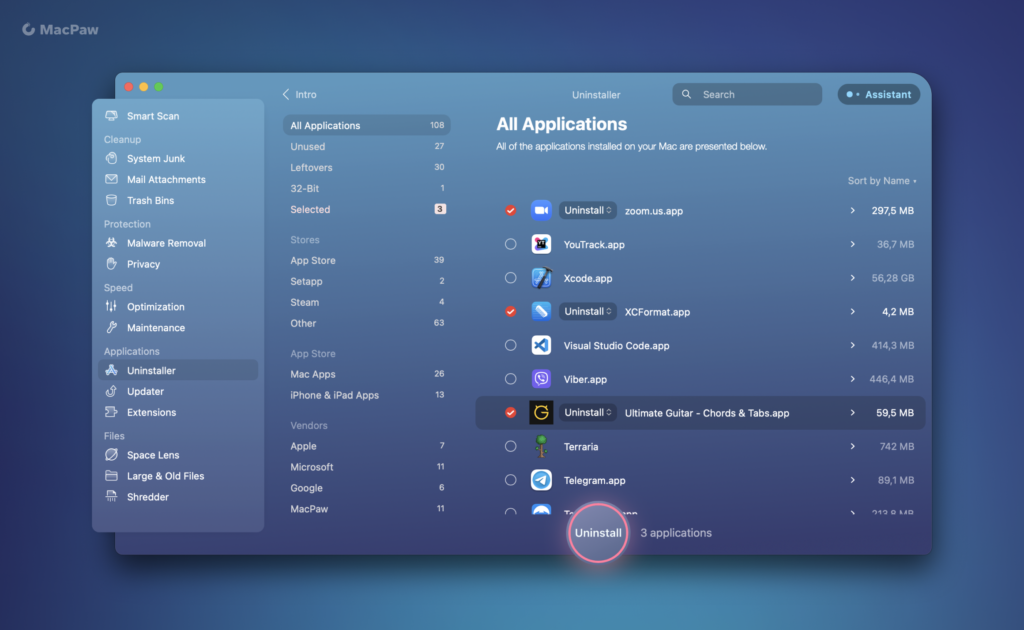Image resolution: width=1024 pixels, height=630 pixels.
Task: Check the Terraria checkbox
Action: click(511, 447)
